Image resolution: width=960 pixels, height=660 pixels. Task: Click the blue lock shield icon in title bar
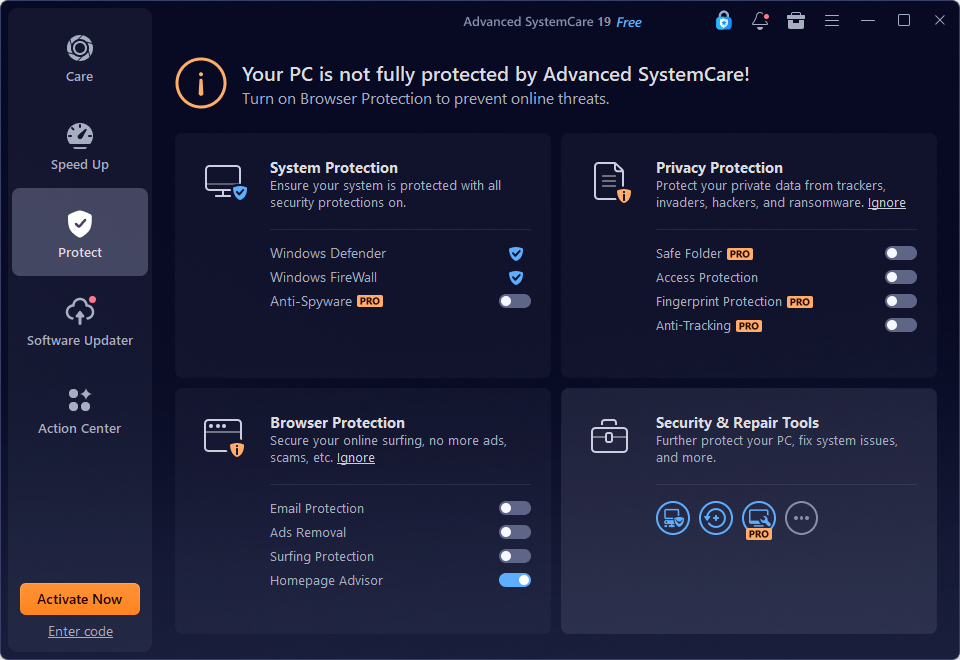pyautogui.click(x=724, y=21)
